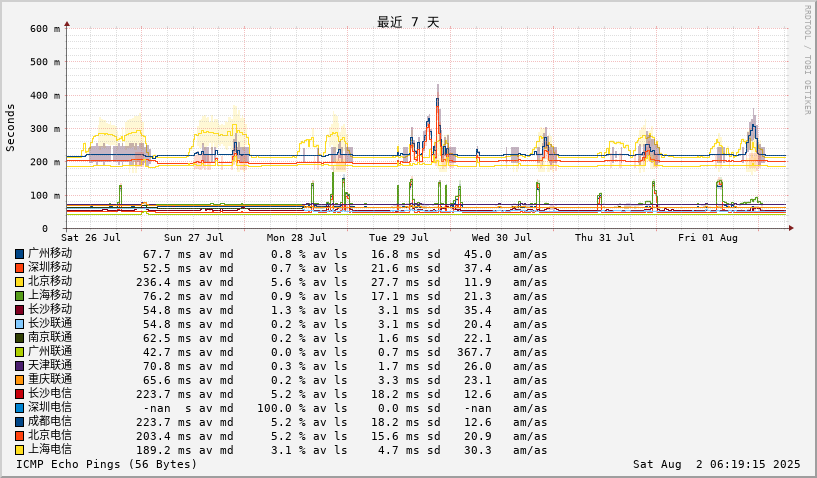Click the 67.7 ms median value
This screenshot has width=817, height=478.
167,254
